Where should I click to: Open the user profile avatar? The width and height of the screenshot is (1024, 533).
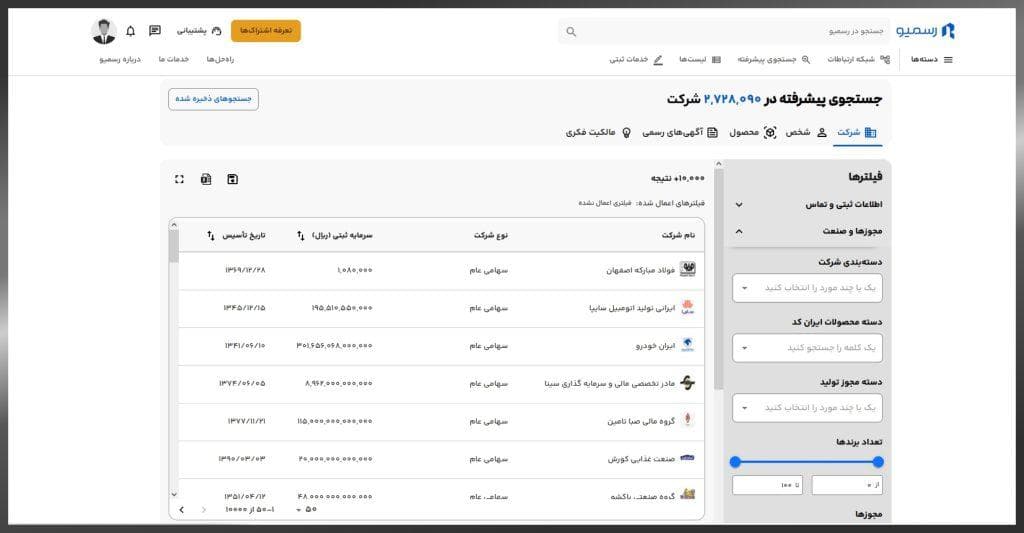point(104,31)
